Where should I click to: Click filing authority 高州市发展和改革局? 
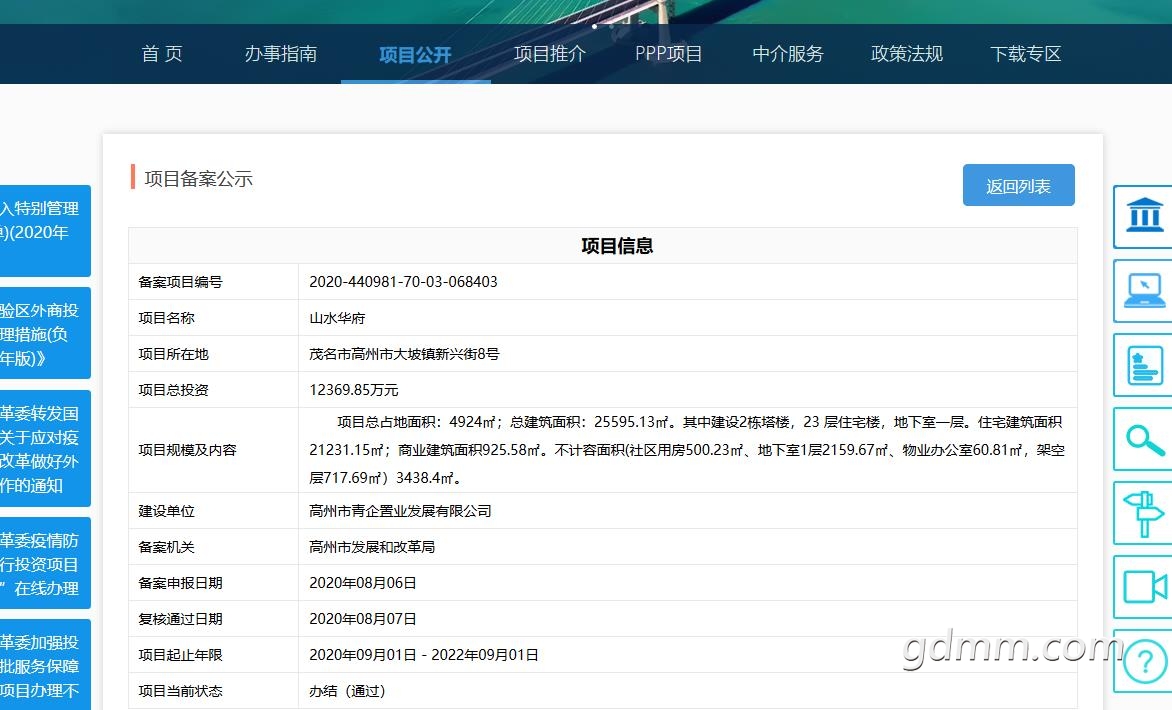point(372,547)
